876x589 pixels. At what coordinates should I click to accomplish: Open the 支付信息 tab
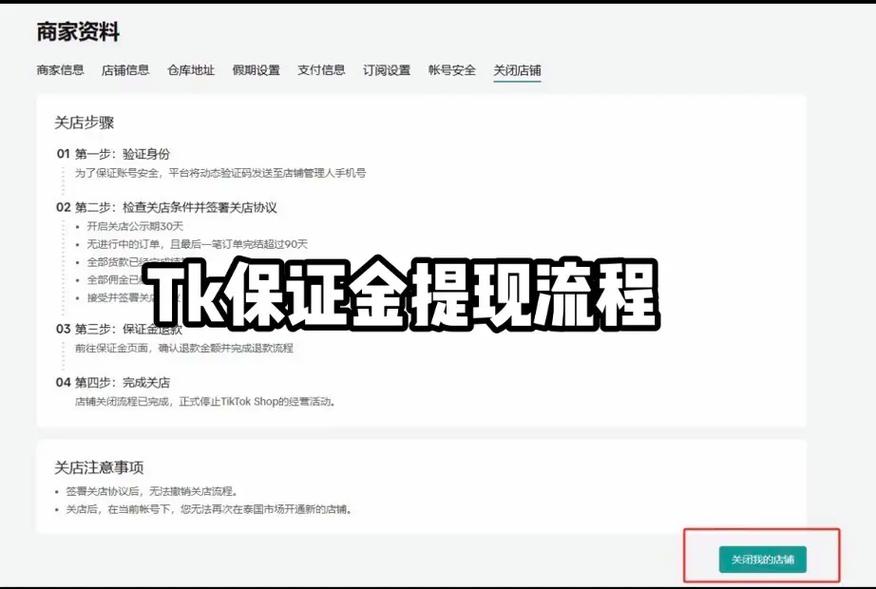pos(318,70)
